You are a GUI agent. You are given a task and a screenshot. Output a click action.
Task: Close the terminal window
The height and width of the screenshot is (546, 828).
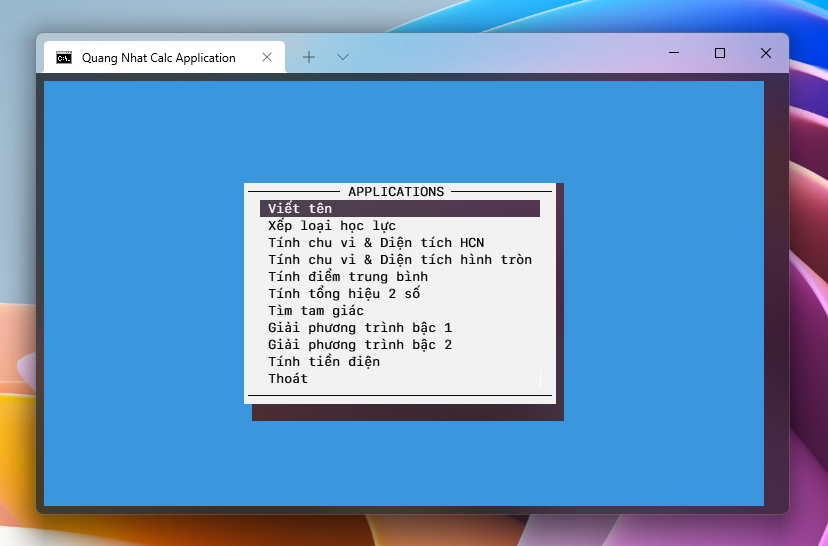766,53
